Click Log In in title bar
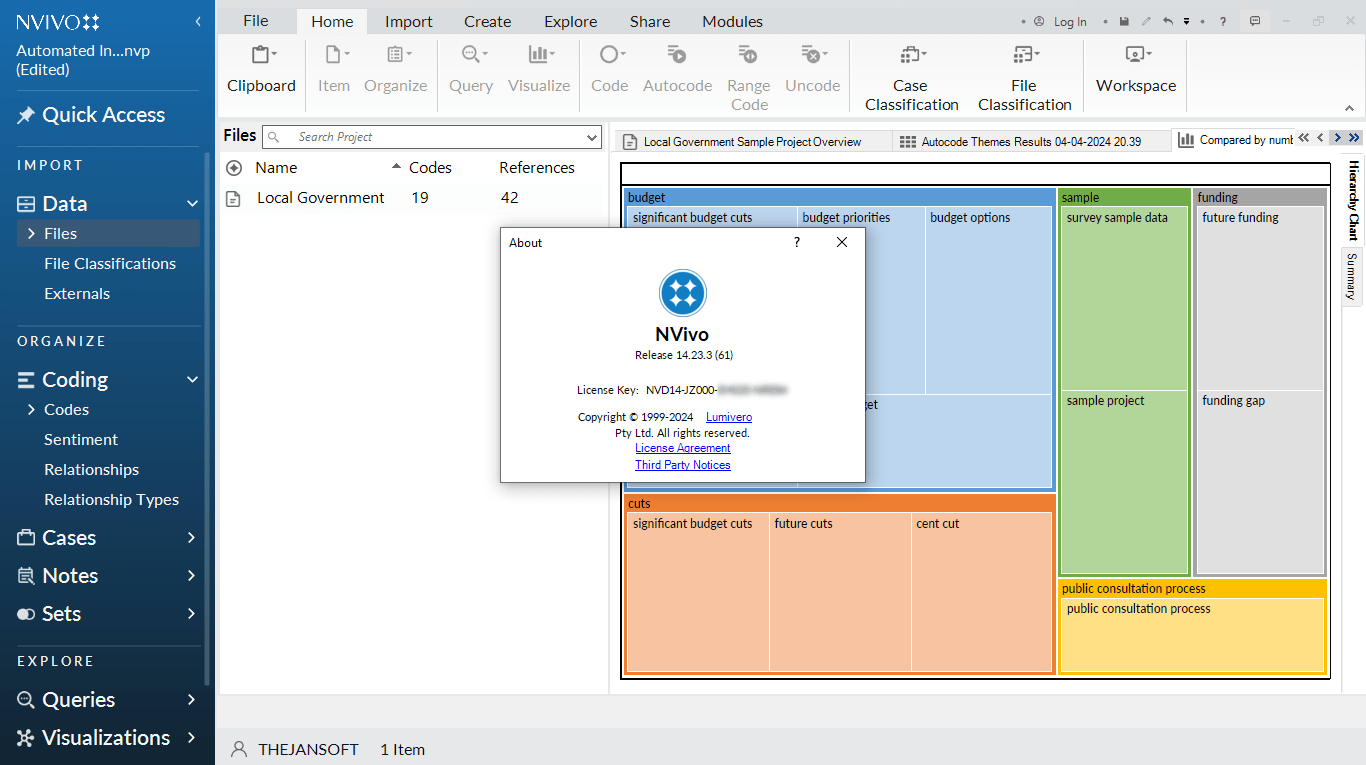Screen dimensions: 1366x765 tap(1070, 22)
